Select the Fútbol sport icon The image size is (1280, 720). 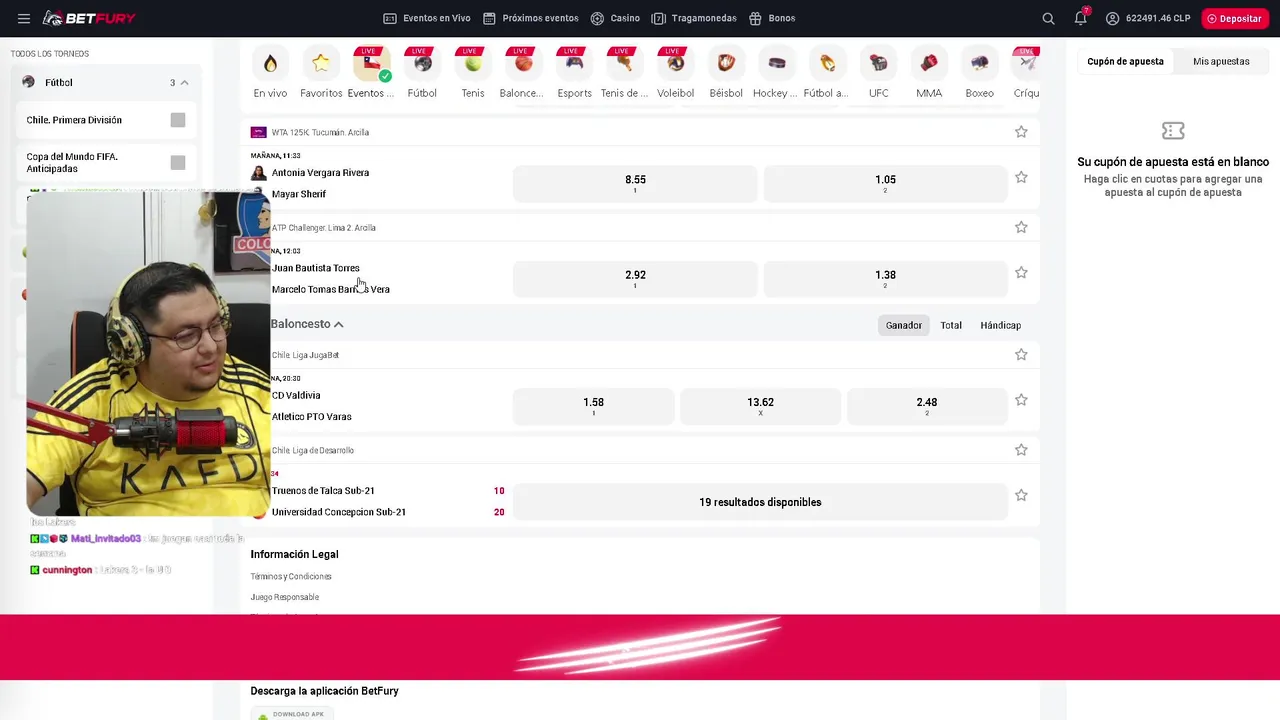[422, 63]
